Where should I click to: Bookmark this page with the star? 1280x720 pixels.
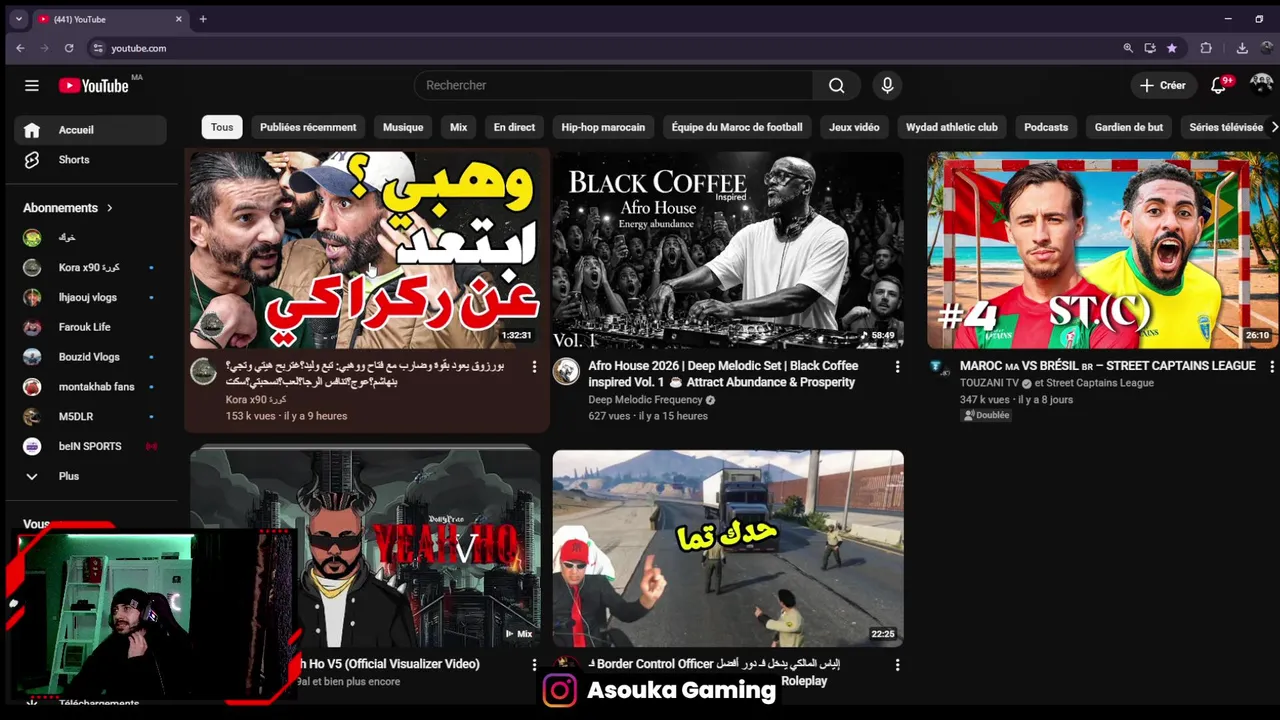1171,48
